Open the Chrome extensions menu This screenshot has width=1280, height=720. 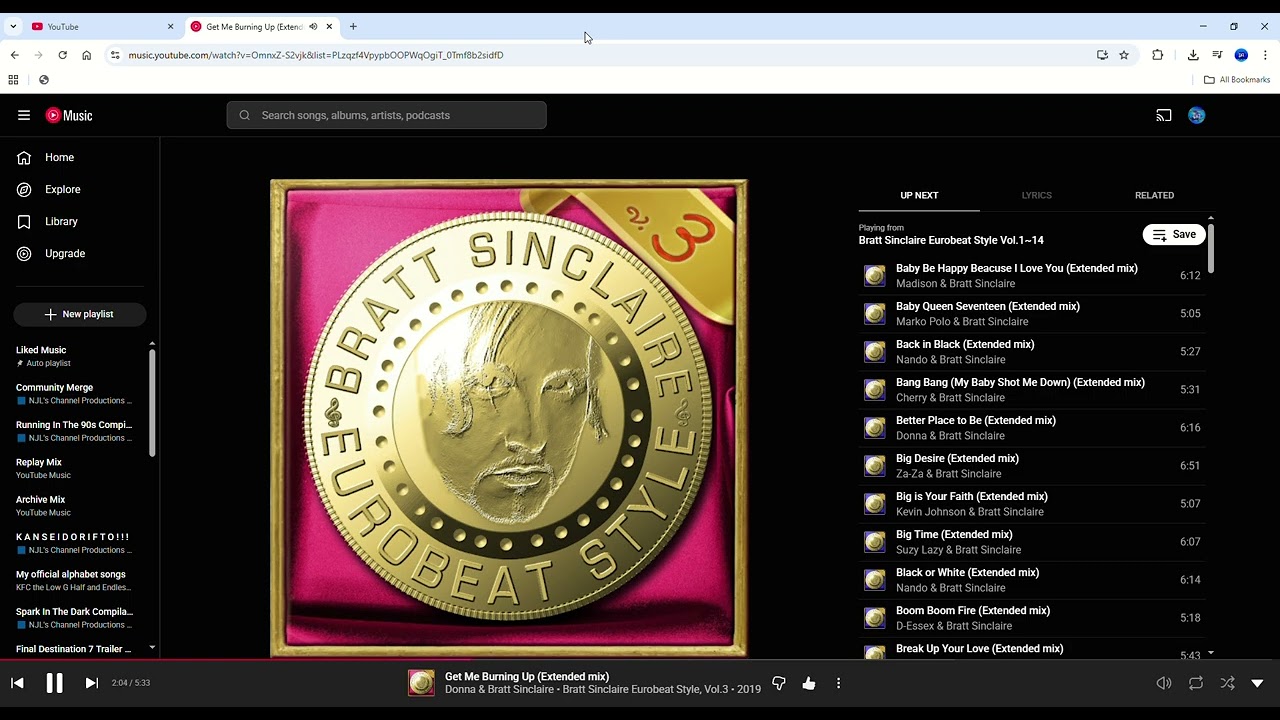coord(1158,55)
